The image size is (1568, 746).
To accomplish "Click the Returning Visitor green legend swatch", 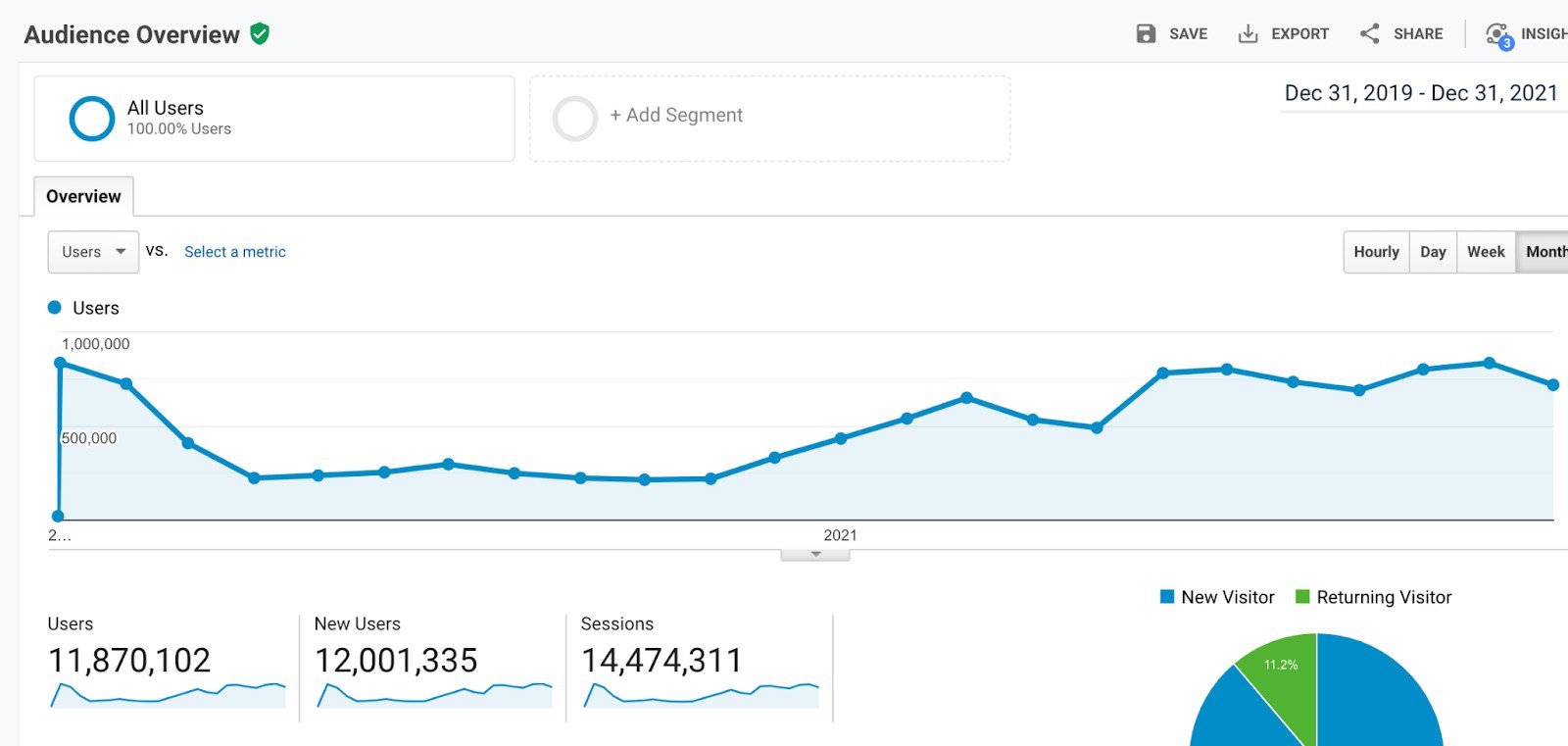I will tap(1302, 596).
